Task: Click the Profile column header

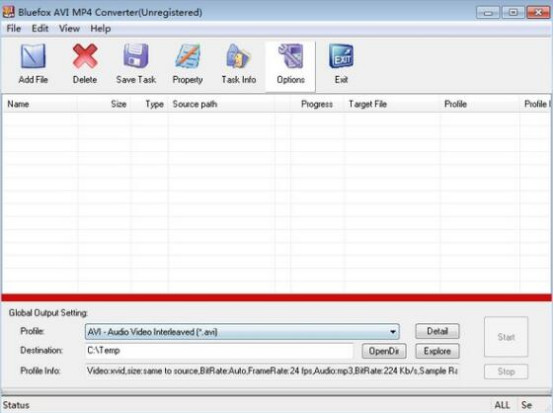Action: (480, 104)
